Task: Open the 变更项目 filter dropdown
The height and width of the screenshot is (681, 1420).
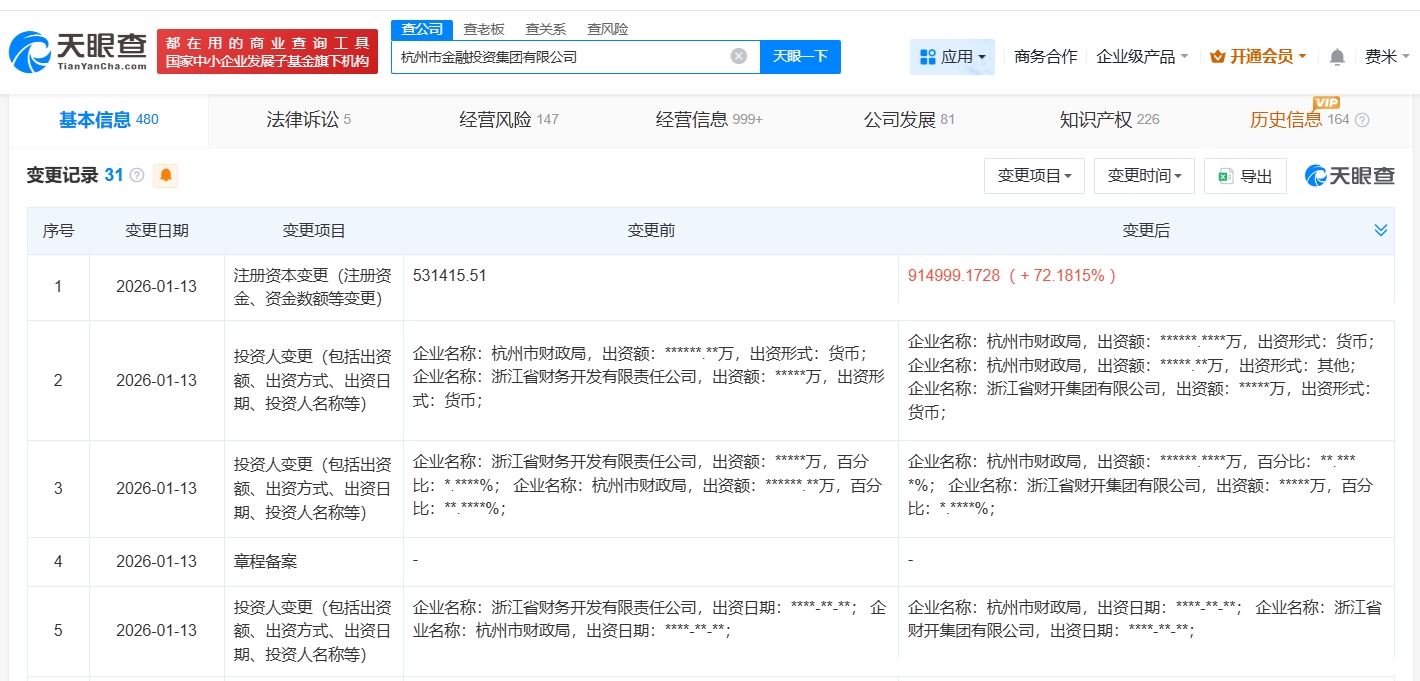Action: (x=1033, y=176)
